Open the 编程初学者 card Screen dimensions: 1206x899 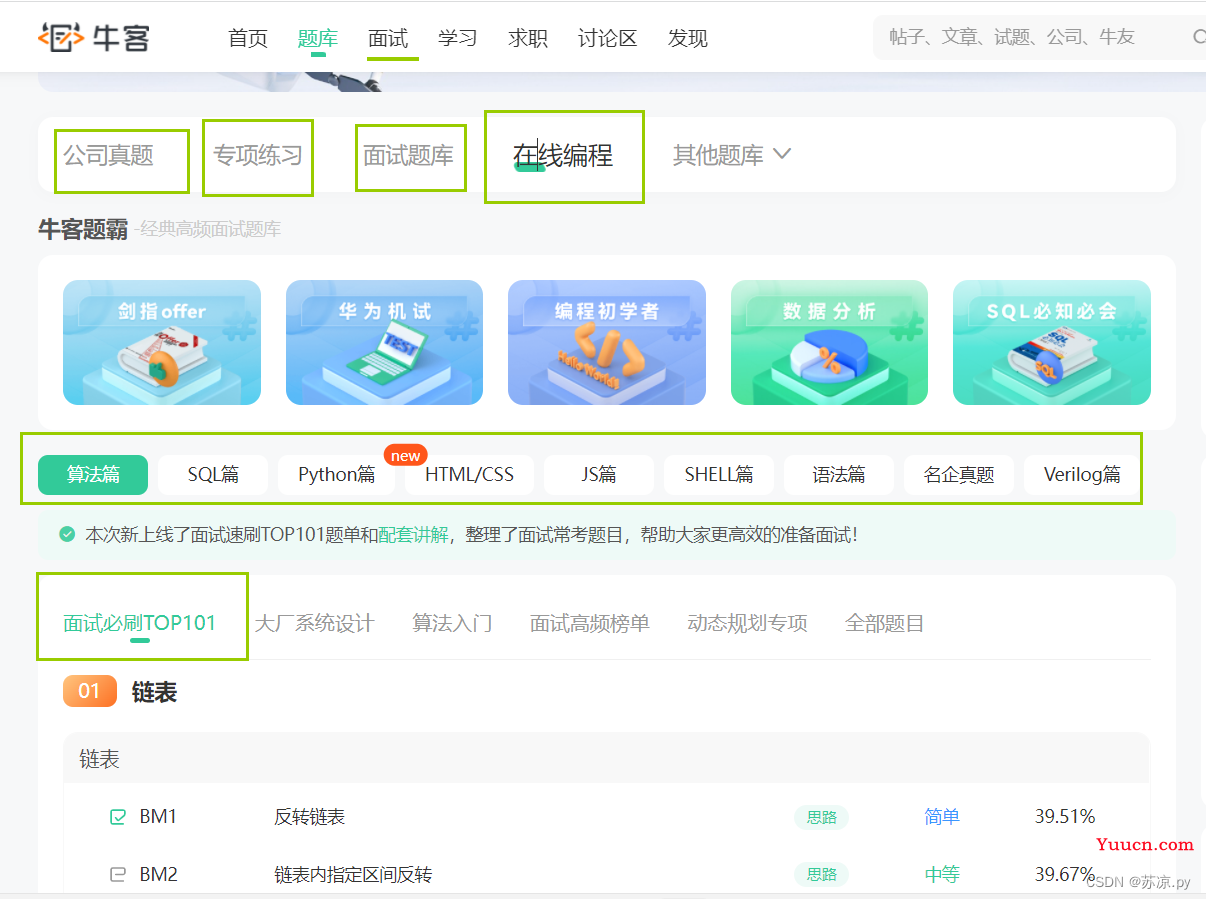[607, 342]
